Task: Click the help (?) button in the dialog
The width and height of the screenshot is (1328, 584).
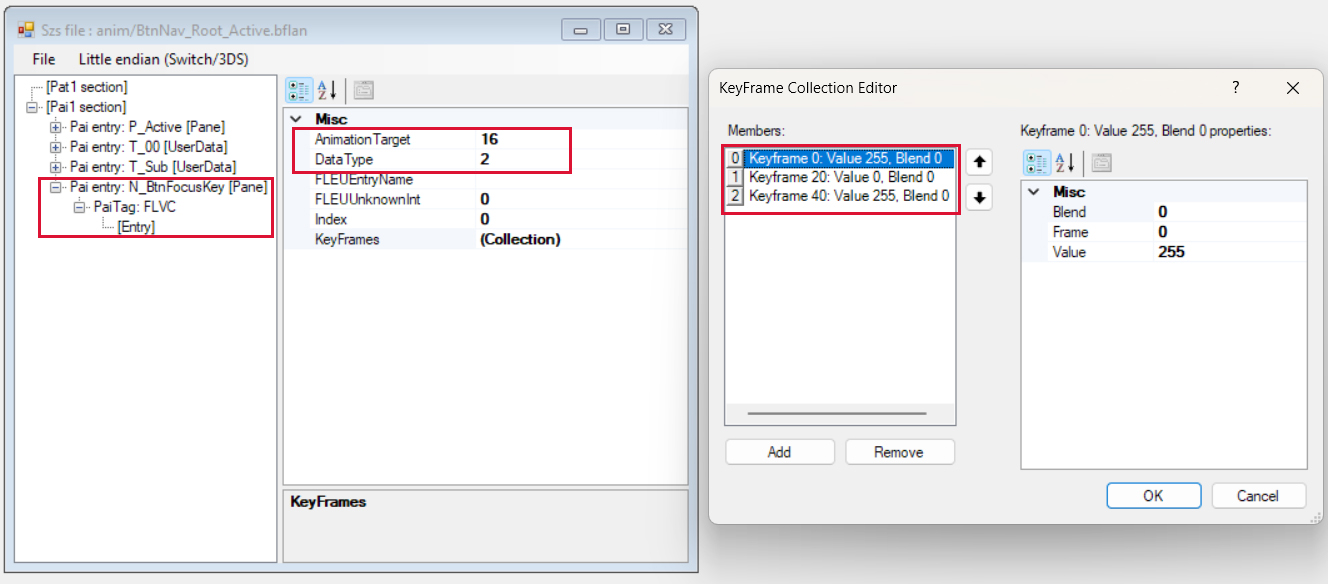Action: (x=1235, y=88)
